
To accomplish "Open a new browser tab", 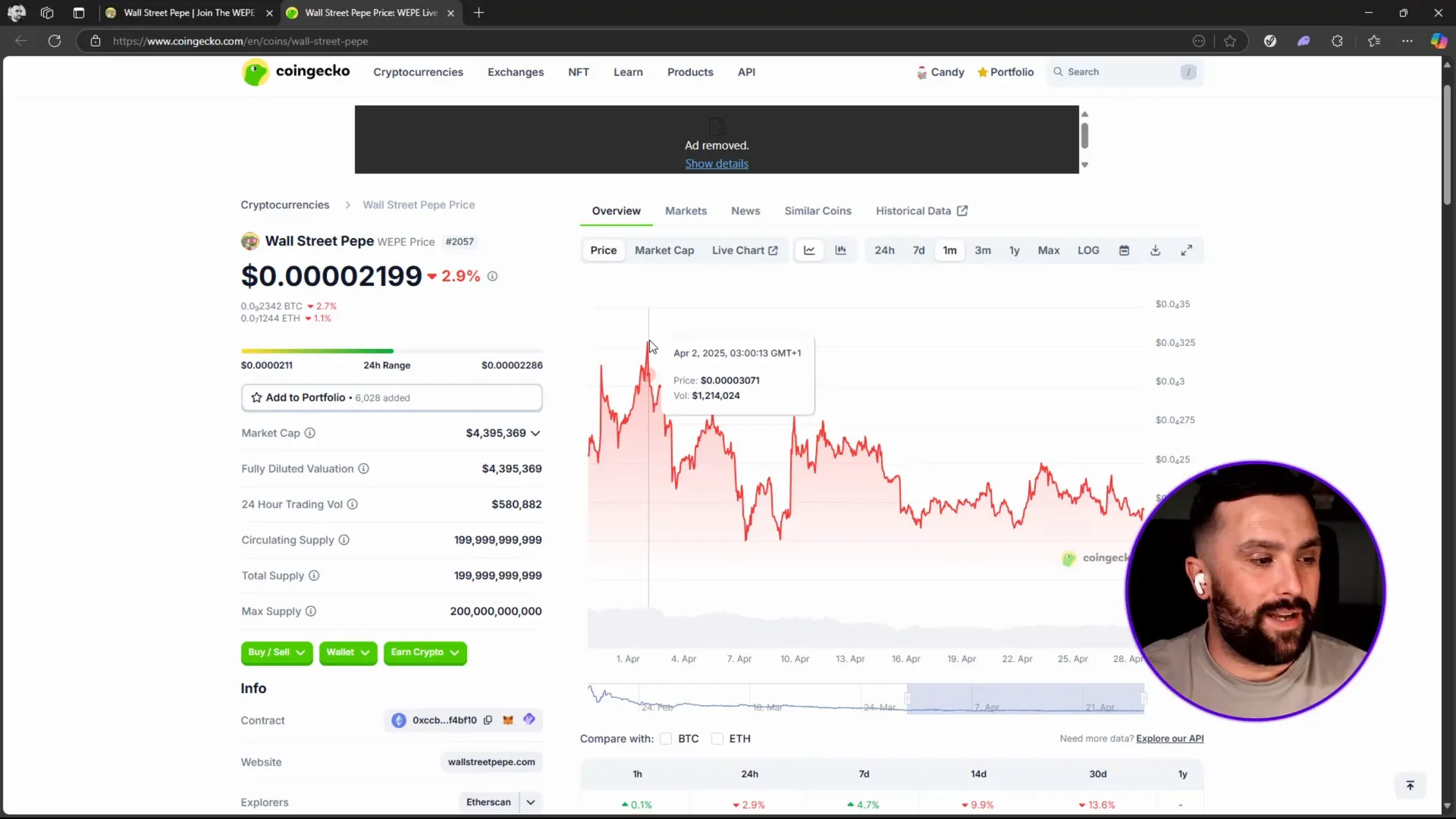I will pos(479,13).
